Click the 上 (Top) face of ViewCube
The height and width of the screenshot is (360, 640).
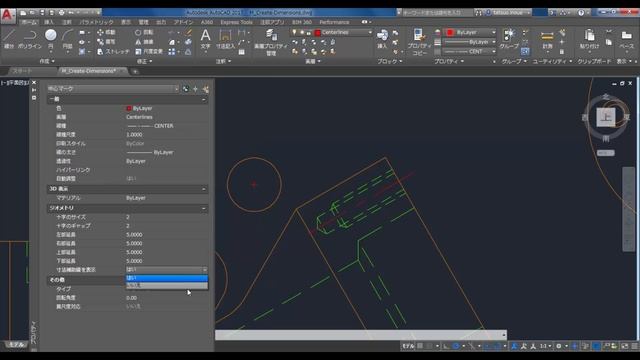(x=606, y=117)
